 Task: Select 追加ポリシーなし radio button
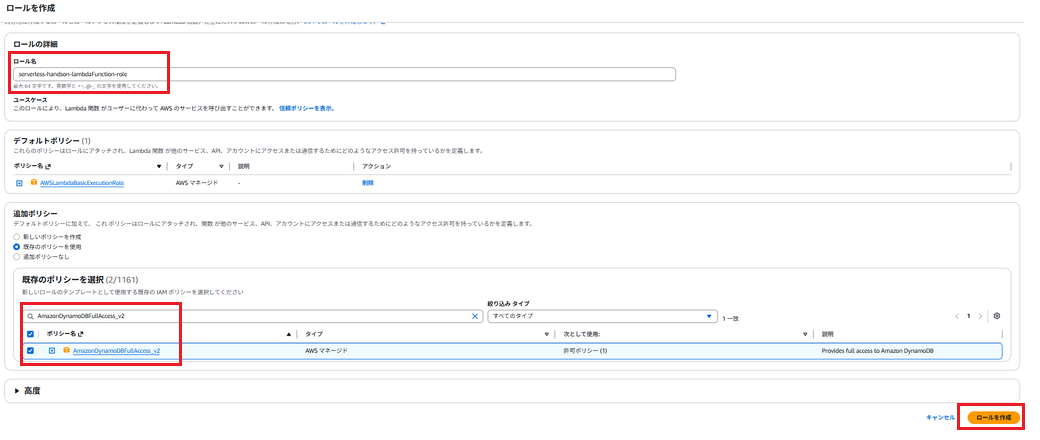17,256
